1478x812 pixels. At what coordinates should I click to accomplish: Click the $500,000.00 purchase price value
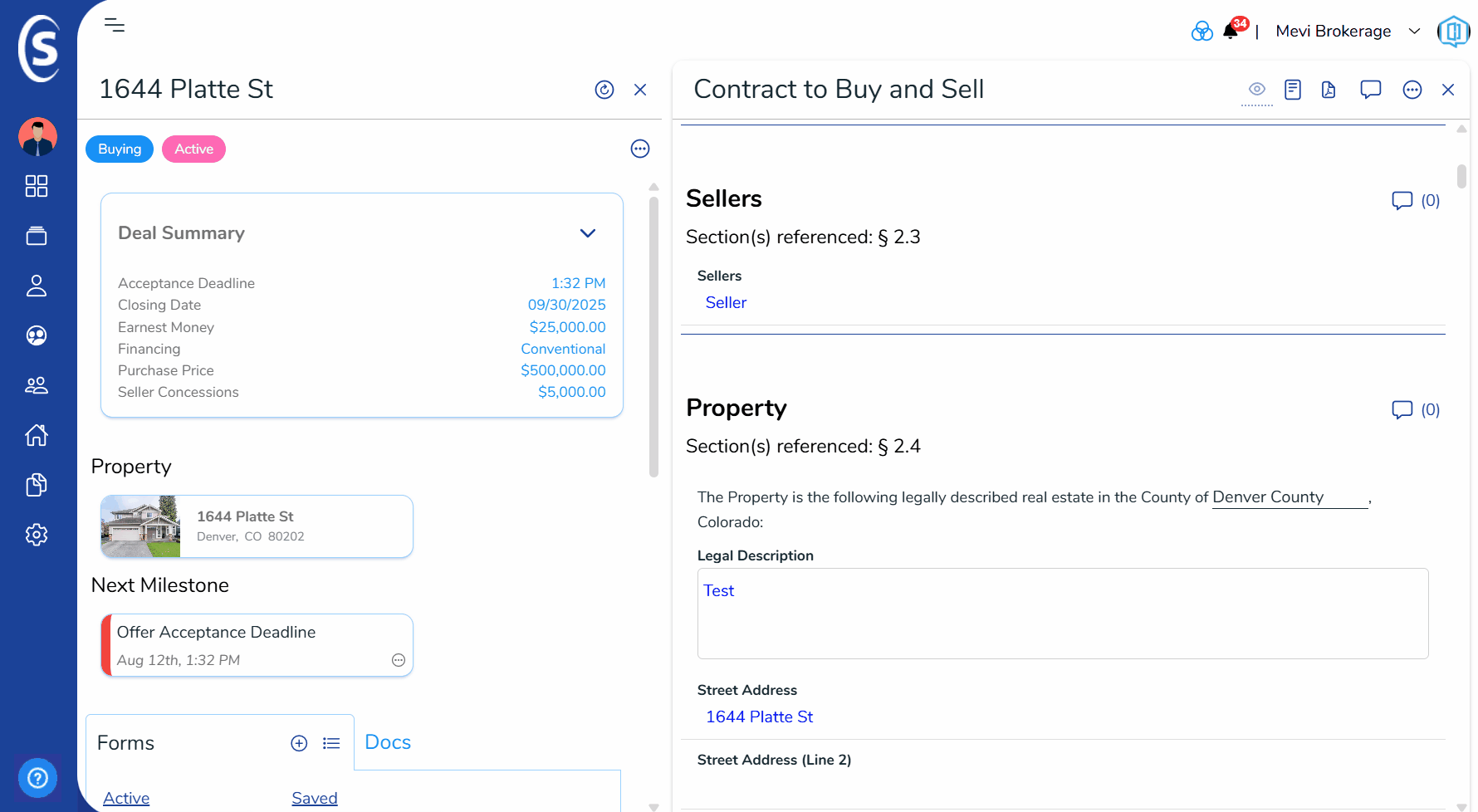(563, 370)
